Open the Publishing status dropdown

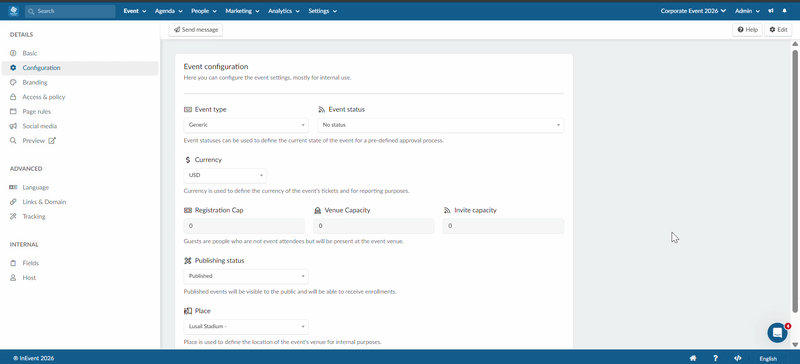246,276
